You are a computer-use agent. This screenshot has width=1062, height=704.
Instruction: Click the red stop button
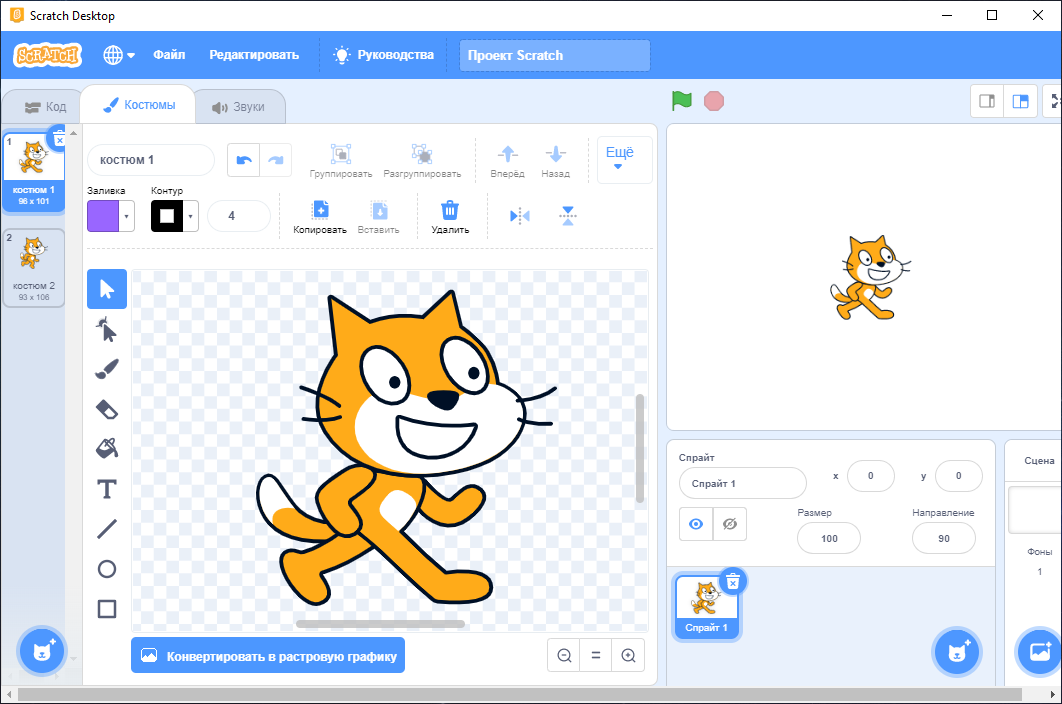[x=714, y=101]
